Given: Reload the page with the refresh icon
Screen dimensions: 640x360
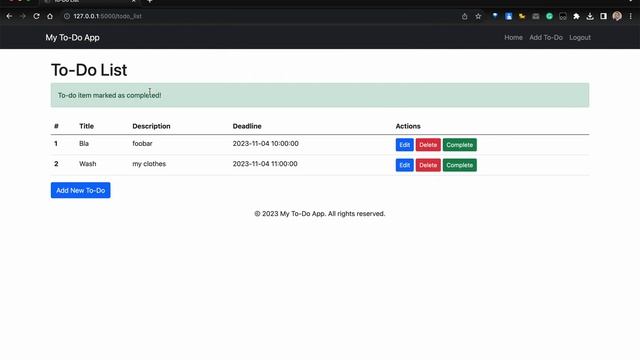Looking at the screenshot, I should 36,16.
